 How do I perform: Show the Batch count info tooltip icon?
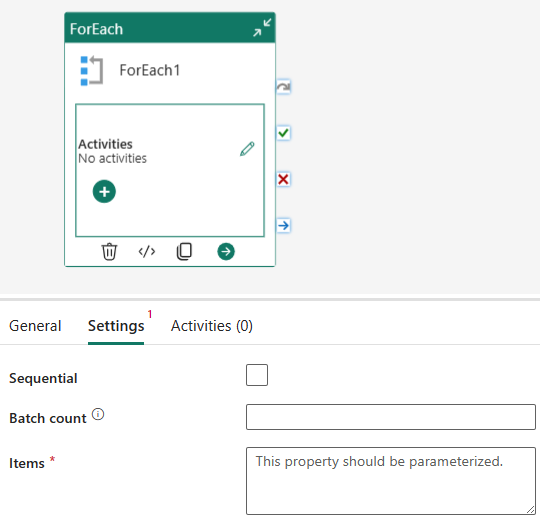point(98,414)
